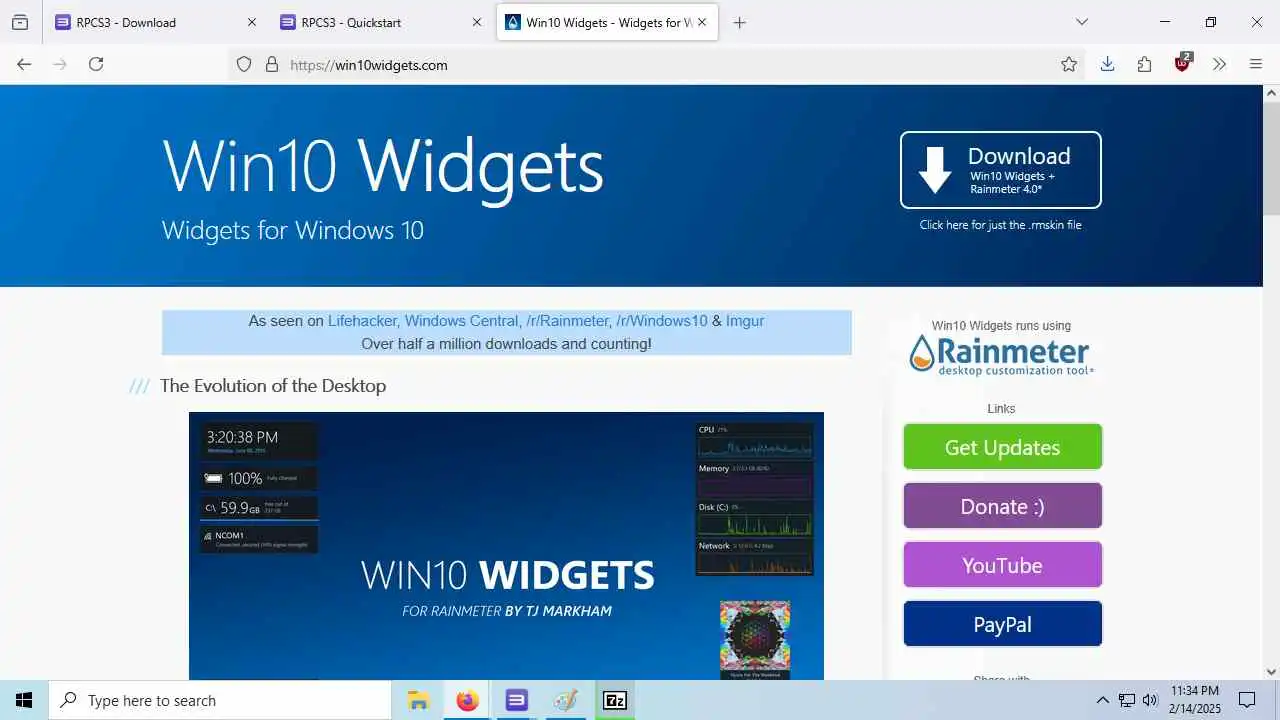Click here for just the .rmskin file
Screen dimensions: 1280x720
[1000, 225]
